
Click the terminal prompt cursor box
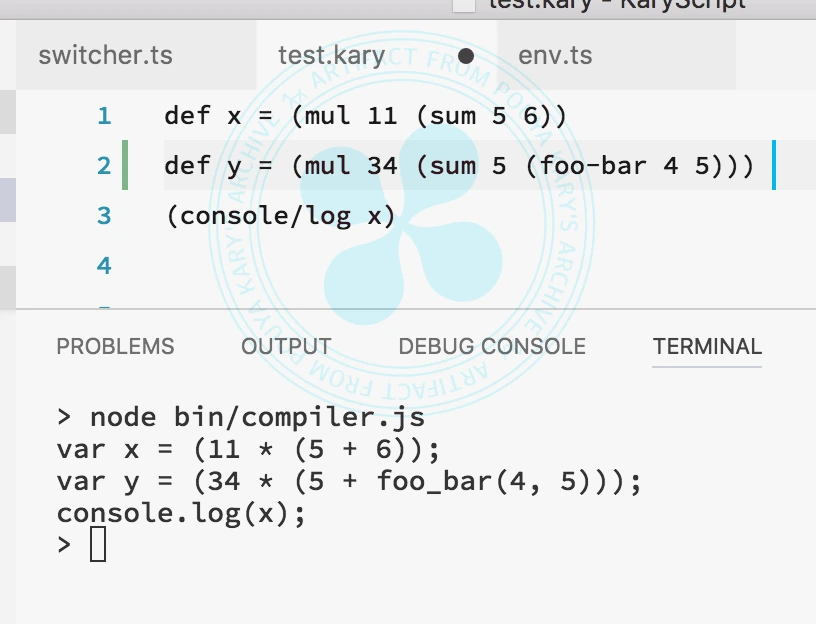pos(97,545)
